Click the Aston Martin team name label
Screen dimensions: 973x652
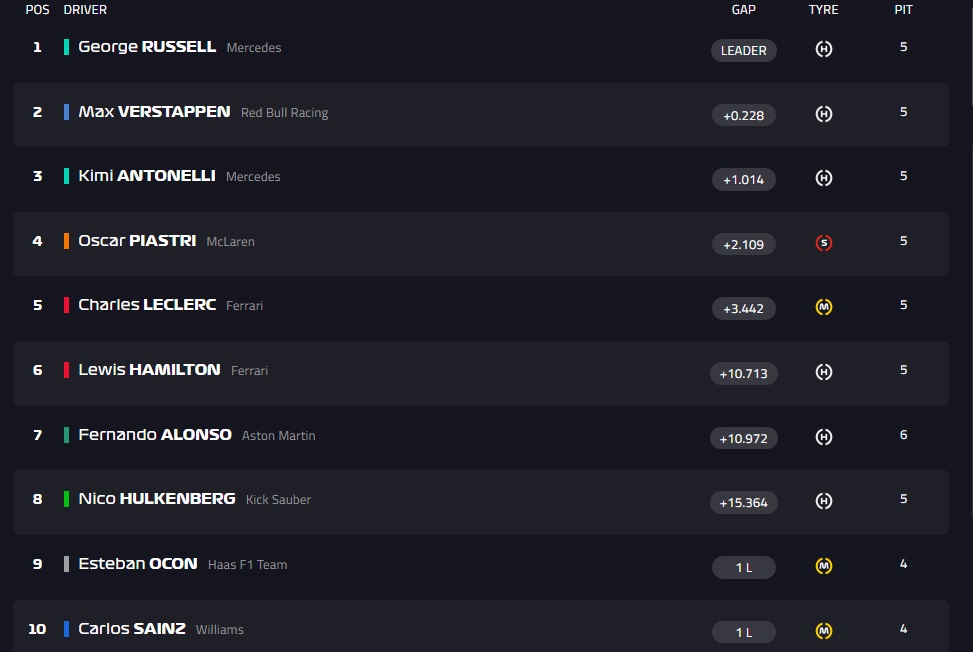coord(279,435)
